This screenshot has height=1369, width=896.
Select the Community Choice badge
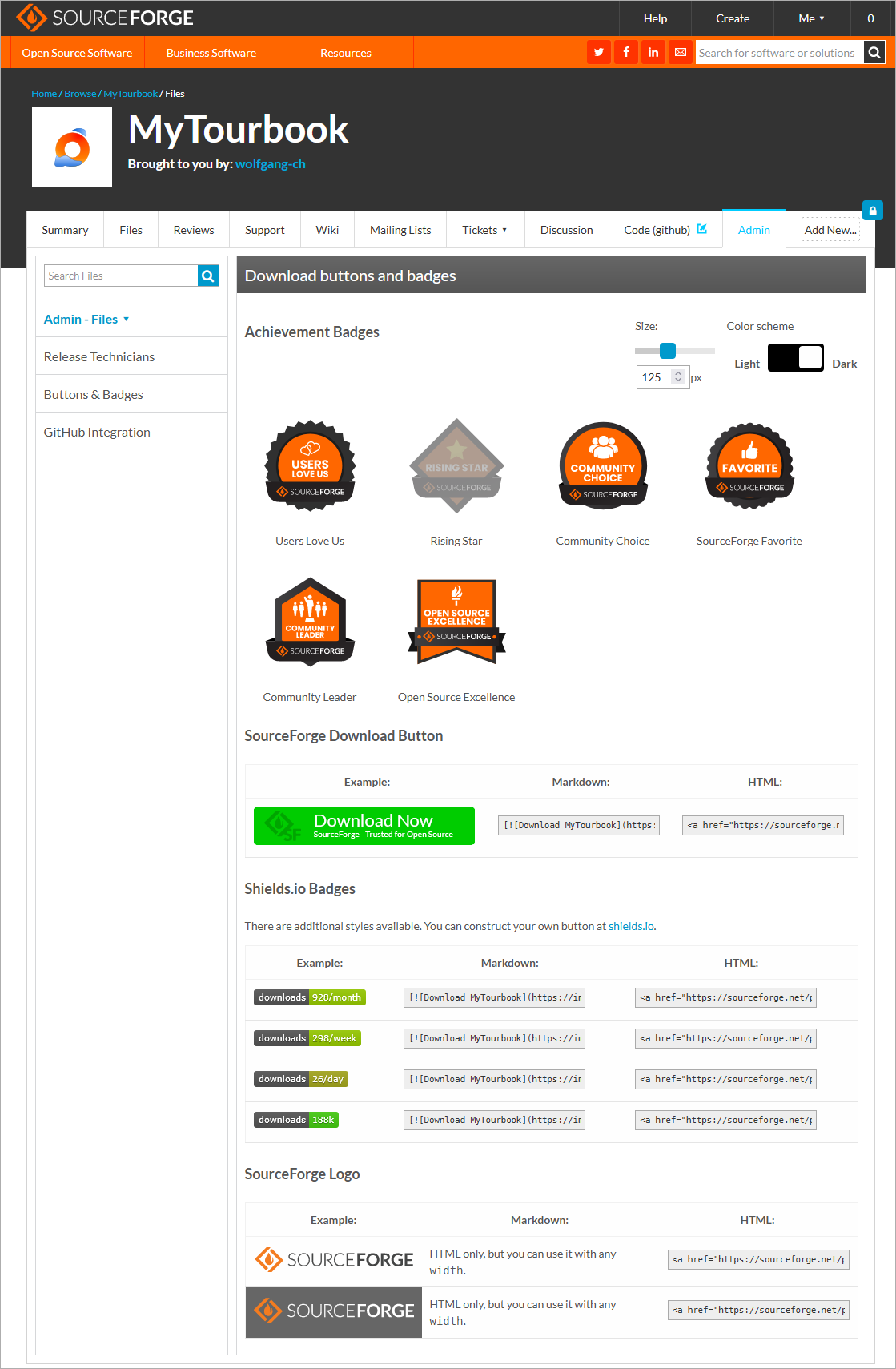pos(603,465)
